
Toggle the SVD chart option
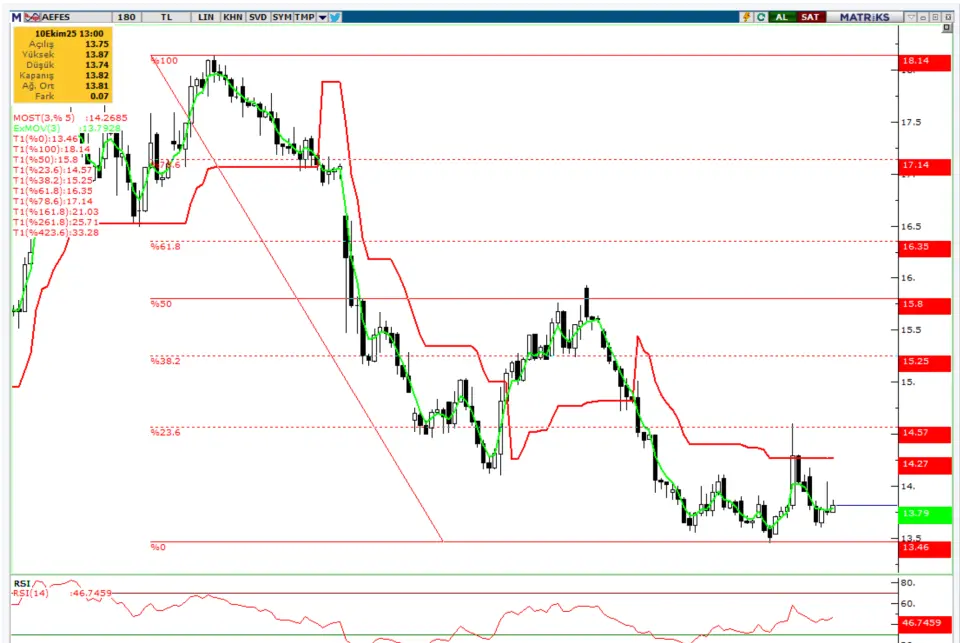click(258, 17)
